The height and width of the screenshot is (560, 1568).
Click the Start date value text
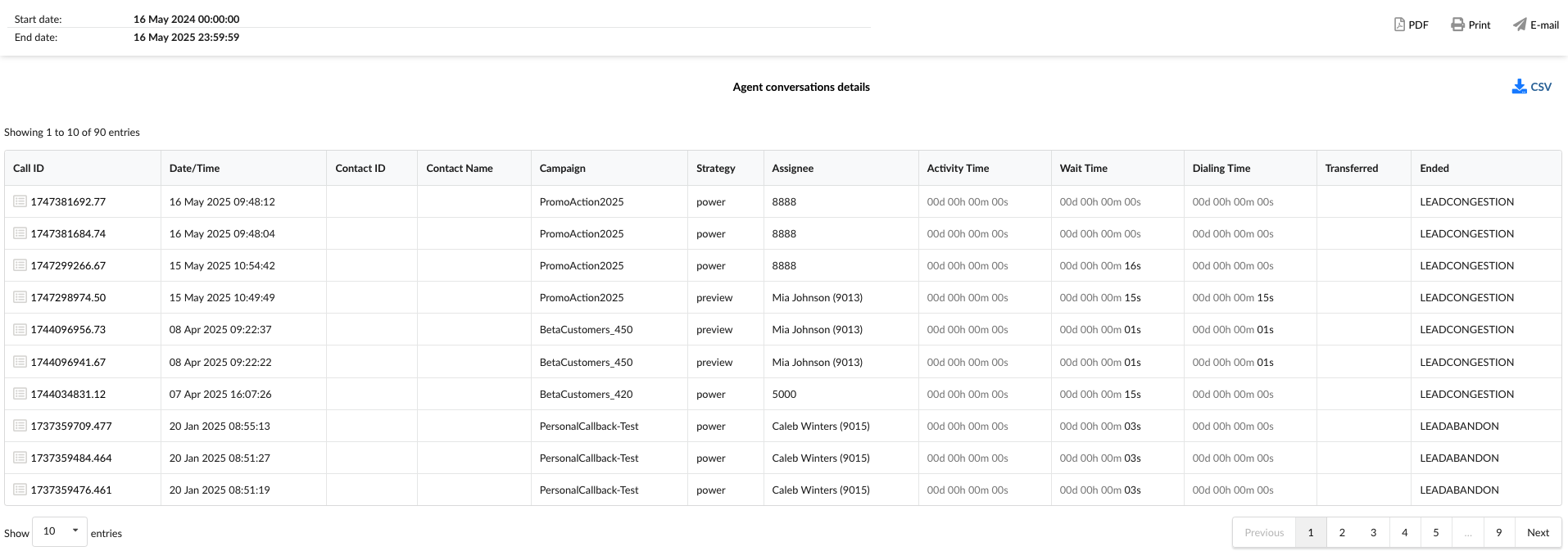[187, 19]
